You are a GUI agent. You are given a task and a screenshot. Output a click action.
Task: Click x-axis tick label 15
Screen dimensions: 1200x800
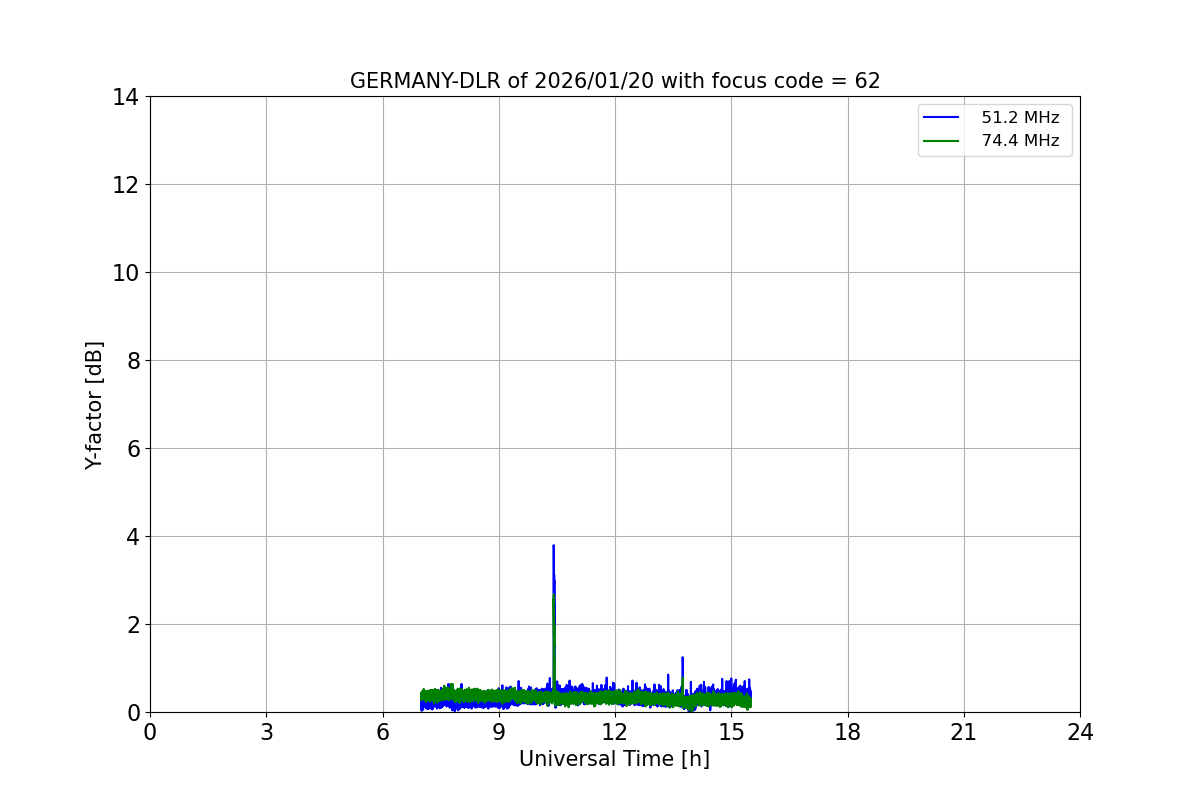point(731,732)
